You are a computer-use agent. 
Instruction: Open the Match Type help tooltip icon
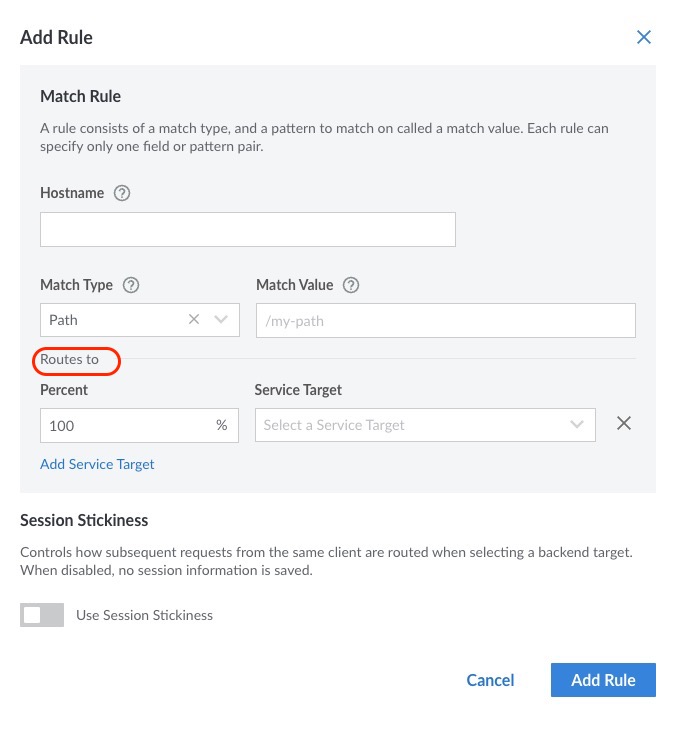(x=131, y=285)
